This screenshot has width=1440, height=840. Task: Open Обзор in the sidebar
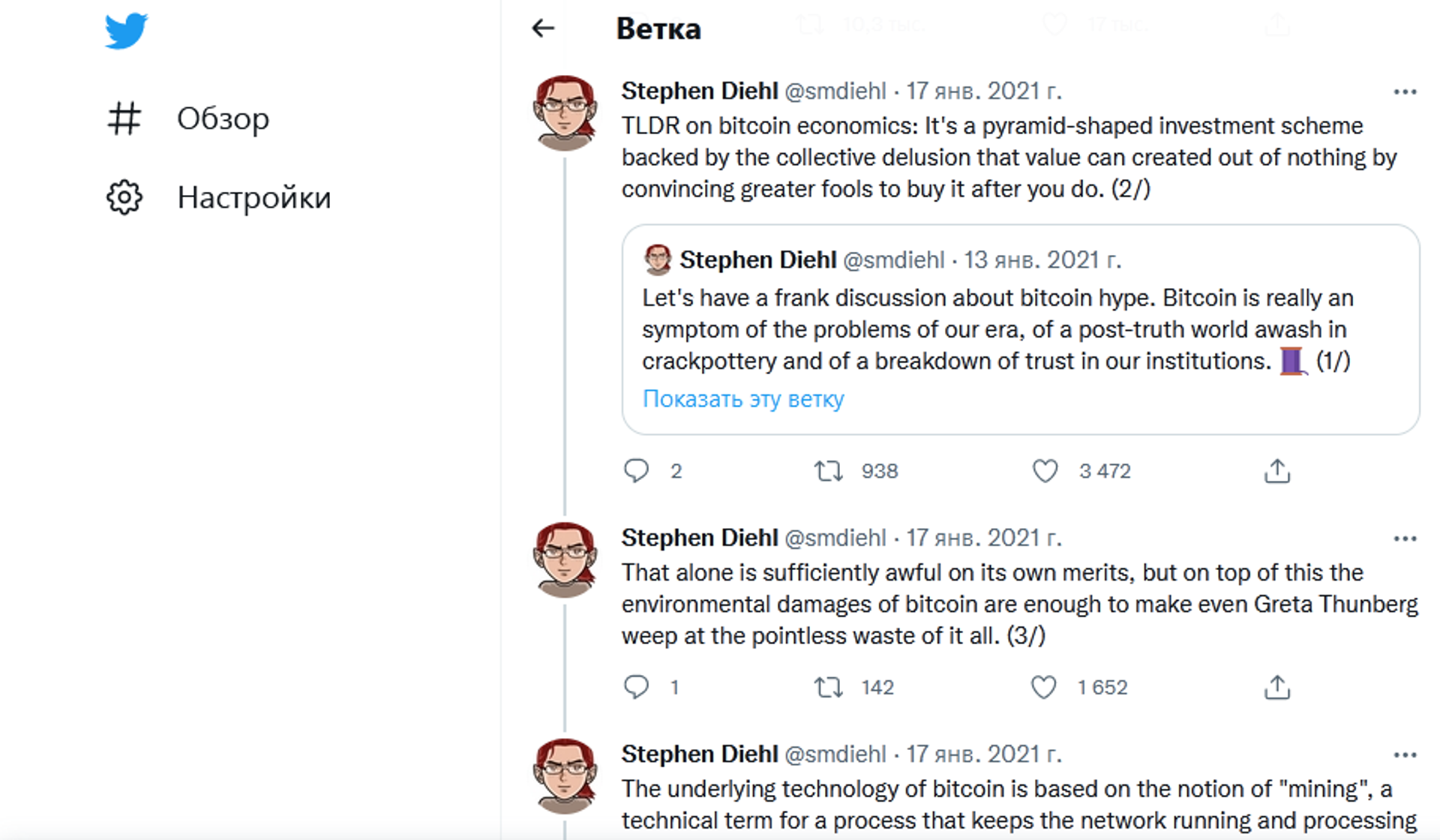click(222, 118)
